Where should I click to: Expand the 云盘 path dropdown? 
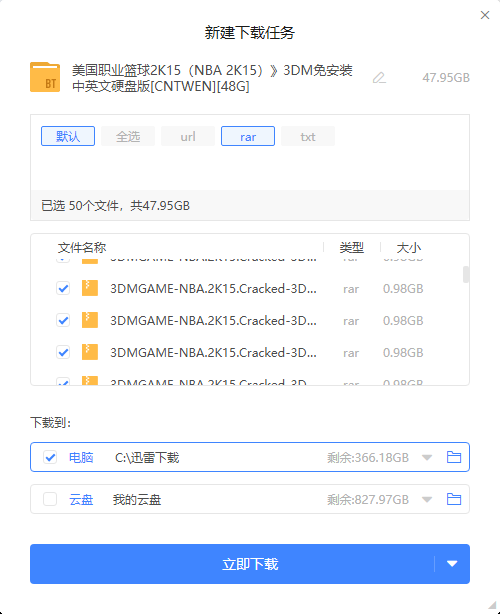[427, 500]
